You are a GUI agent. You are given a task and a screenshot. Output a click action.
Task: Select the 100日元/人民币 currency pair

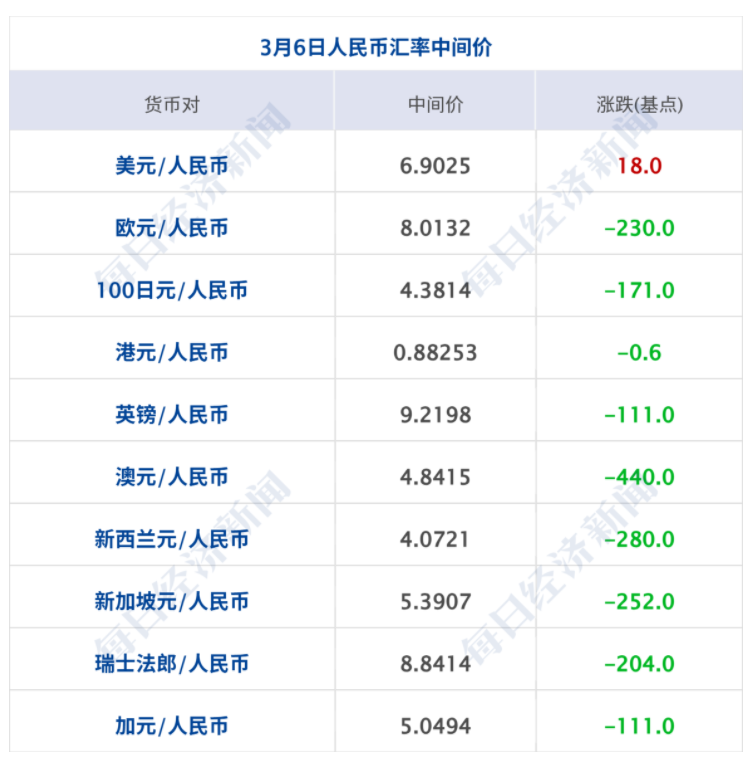tap(172, 290)
